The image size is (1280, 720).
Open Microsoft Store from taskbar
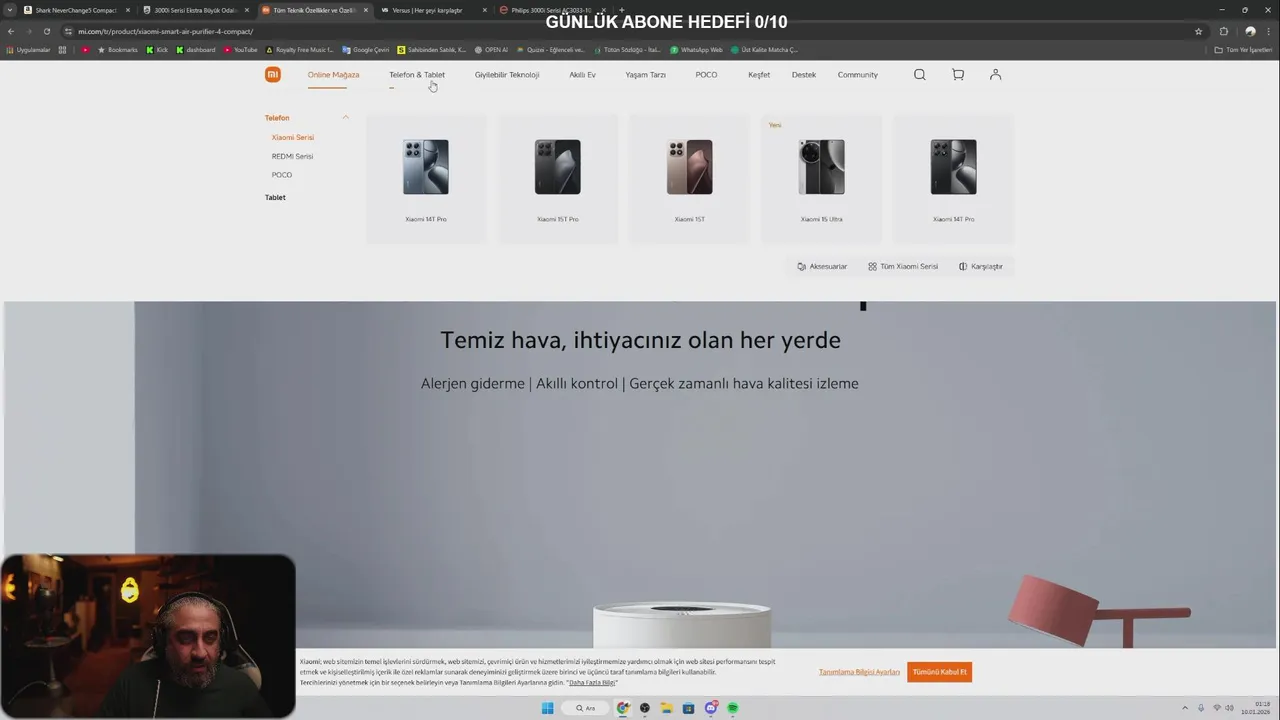tap(688, 708)
